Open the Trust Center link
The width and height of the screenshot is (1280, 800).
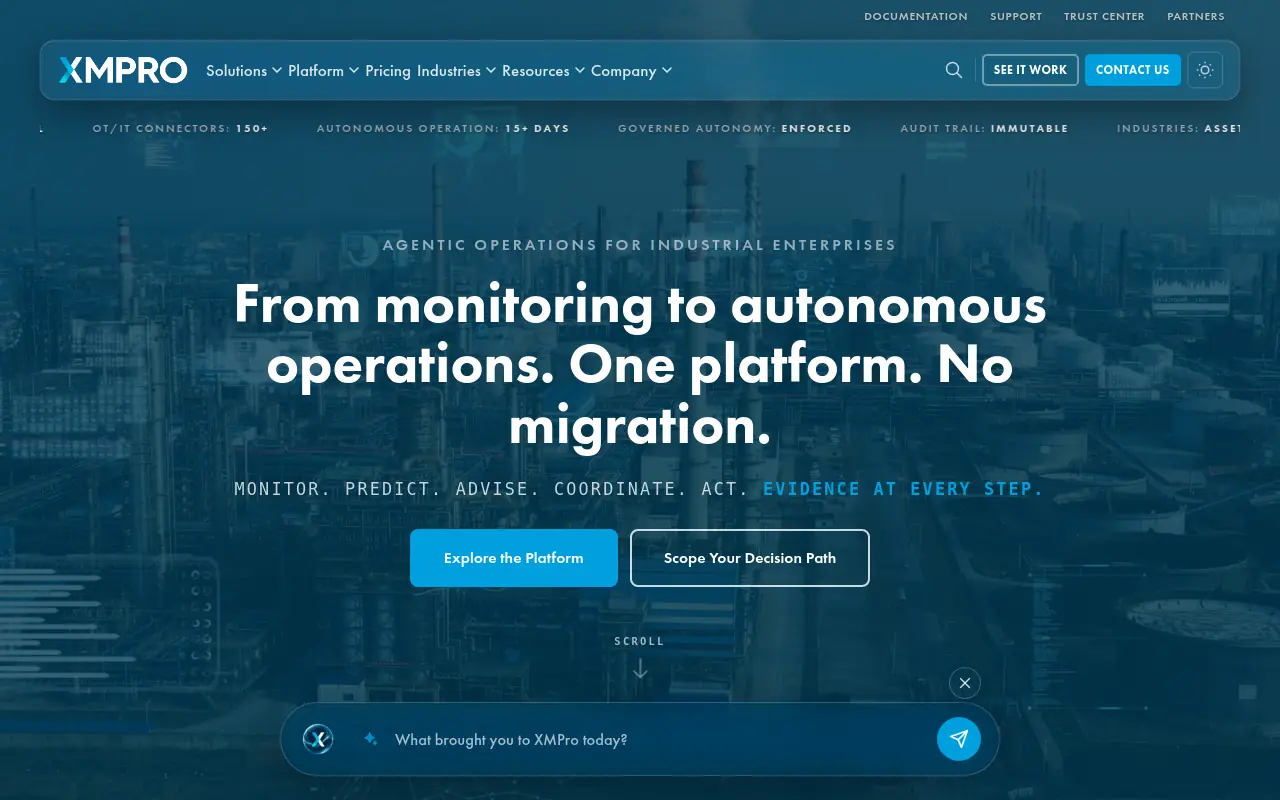[x=1104, y=16]
